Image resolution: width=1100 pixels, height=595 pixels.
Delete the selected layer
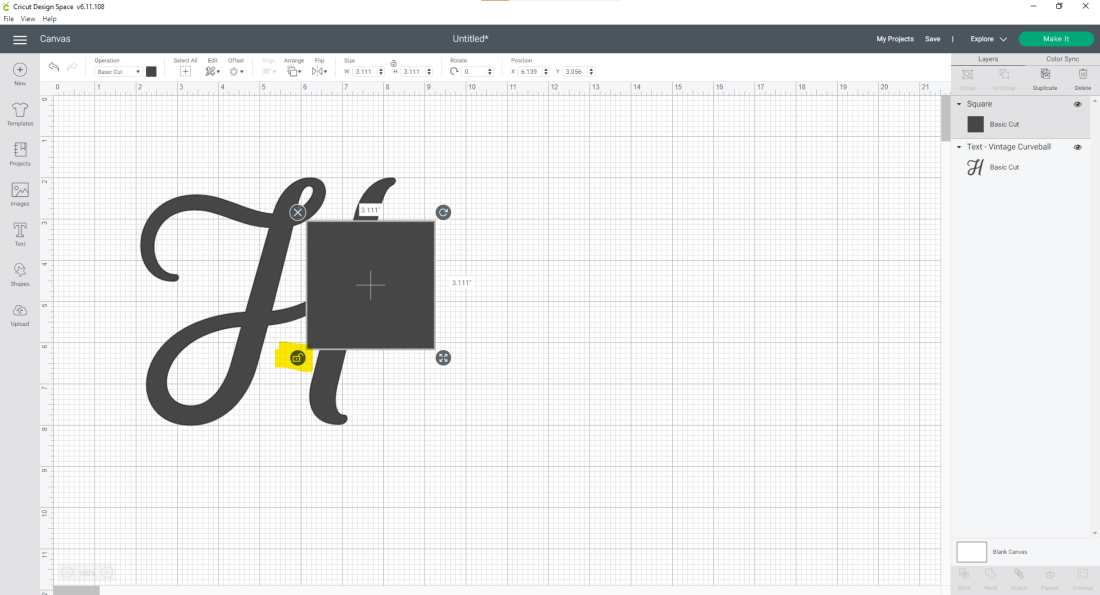(x=1082, y=78)
